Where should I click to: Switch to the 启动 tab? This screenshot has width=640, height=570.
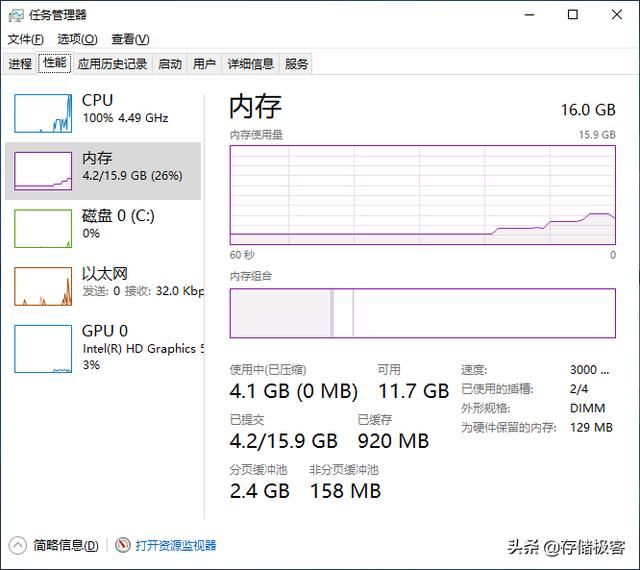point(170,64)
